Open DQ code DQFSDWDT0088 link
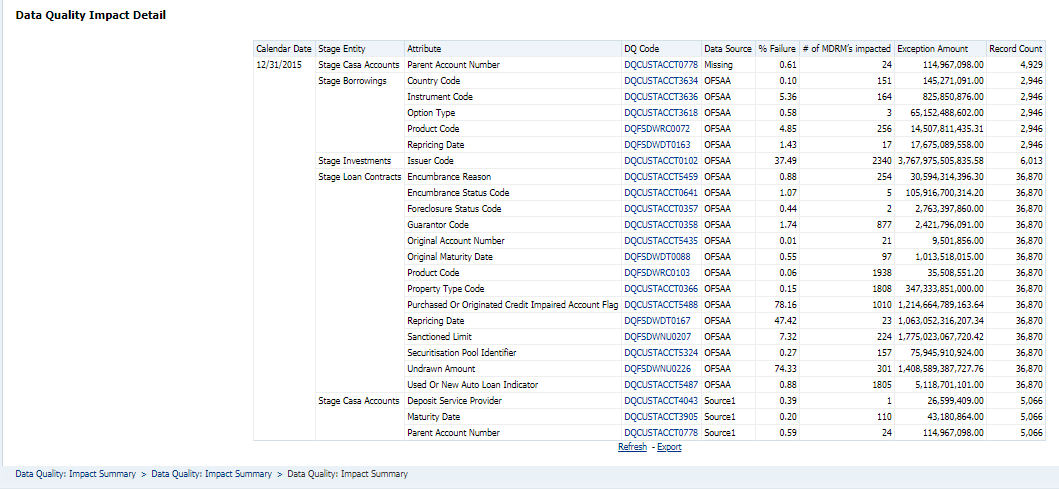Screen dimensions: 1059x489 click(657, 257)
